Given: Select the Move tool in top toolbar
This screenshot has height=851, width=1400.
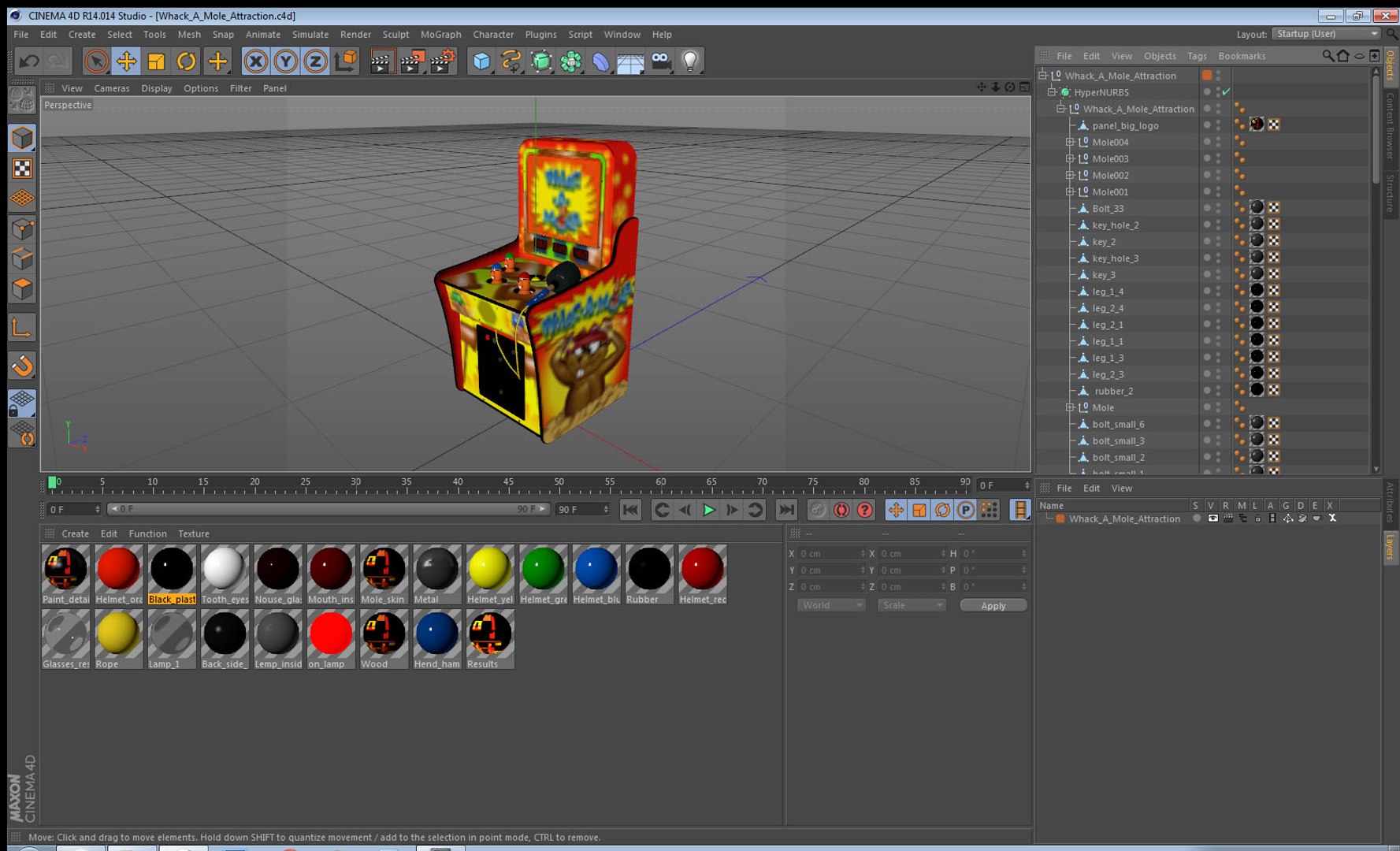Looking at the screenshot, I should point(126,61).
